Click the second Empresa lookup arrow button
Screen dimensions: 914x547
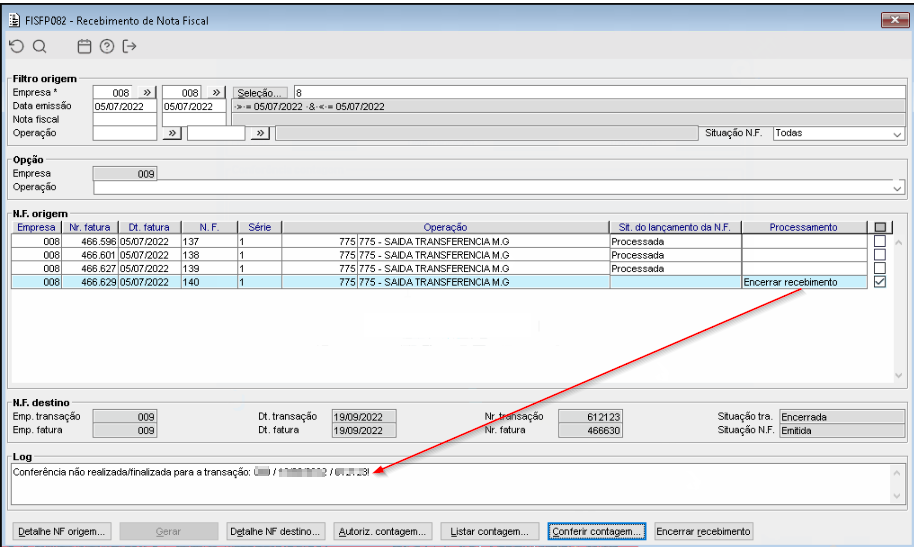click(x=216, y=92)
